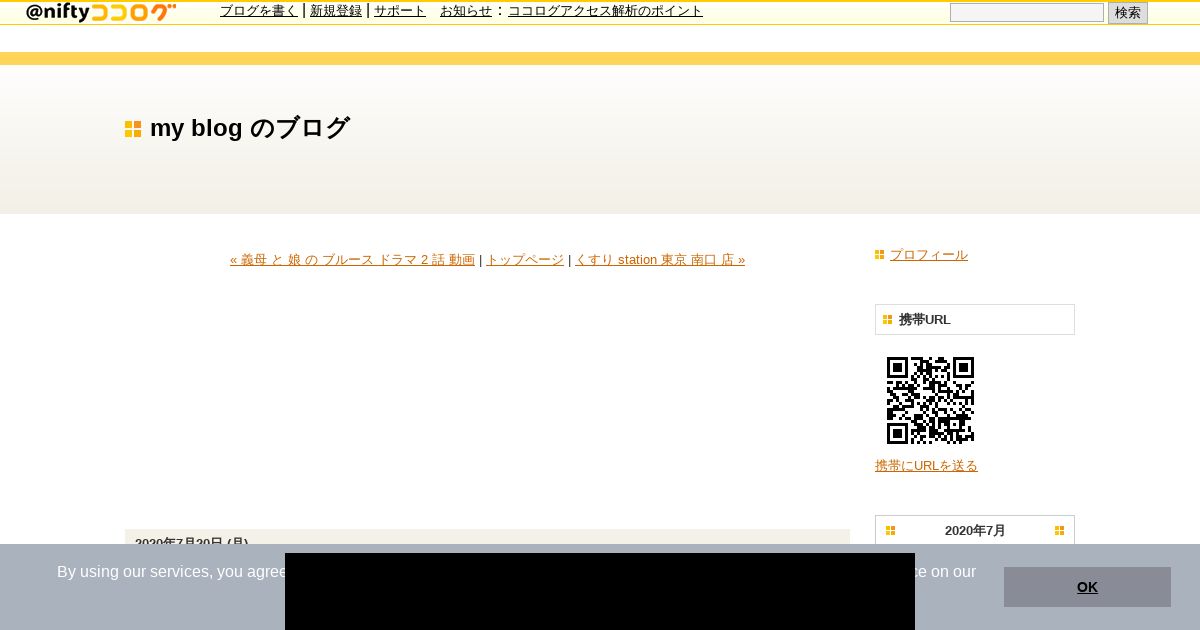The height and width of the screenshot is (630, 1200).
Task: Open the my blog のブログ title
Action: 250,128
